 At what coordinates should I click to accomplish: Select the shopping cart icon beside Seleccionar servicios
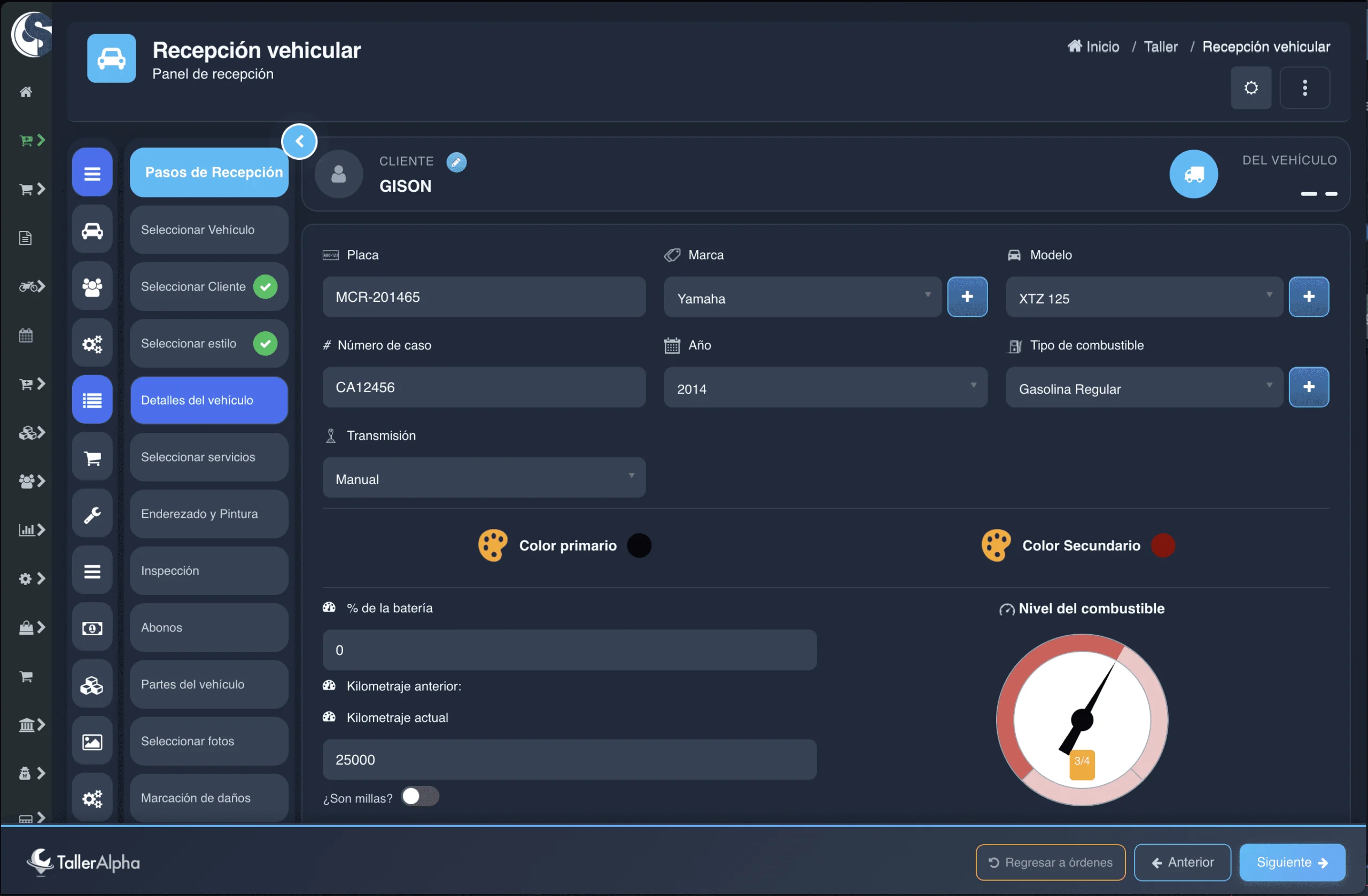(x=92, y=457)
